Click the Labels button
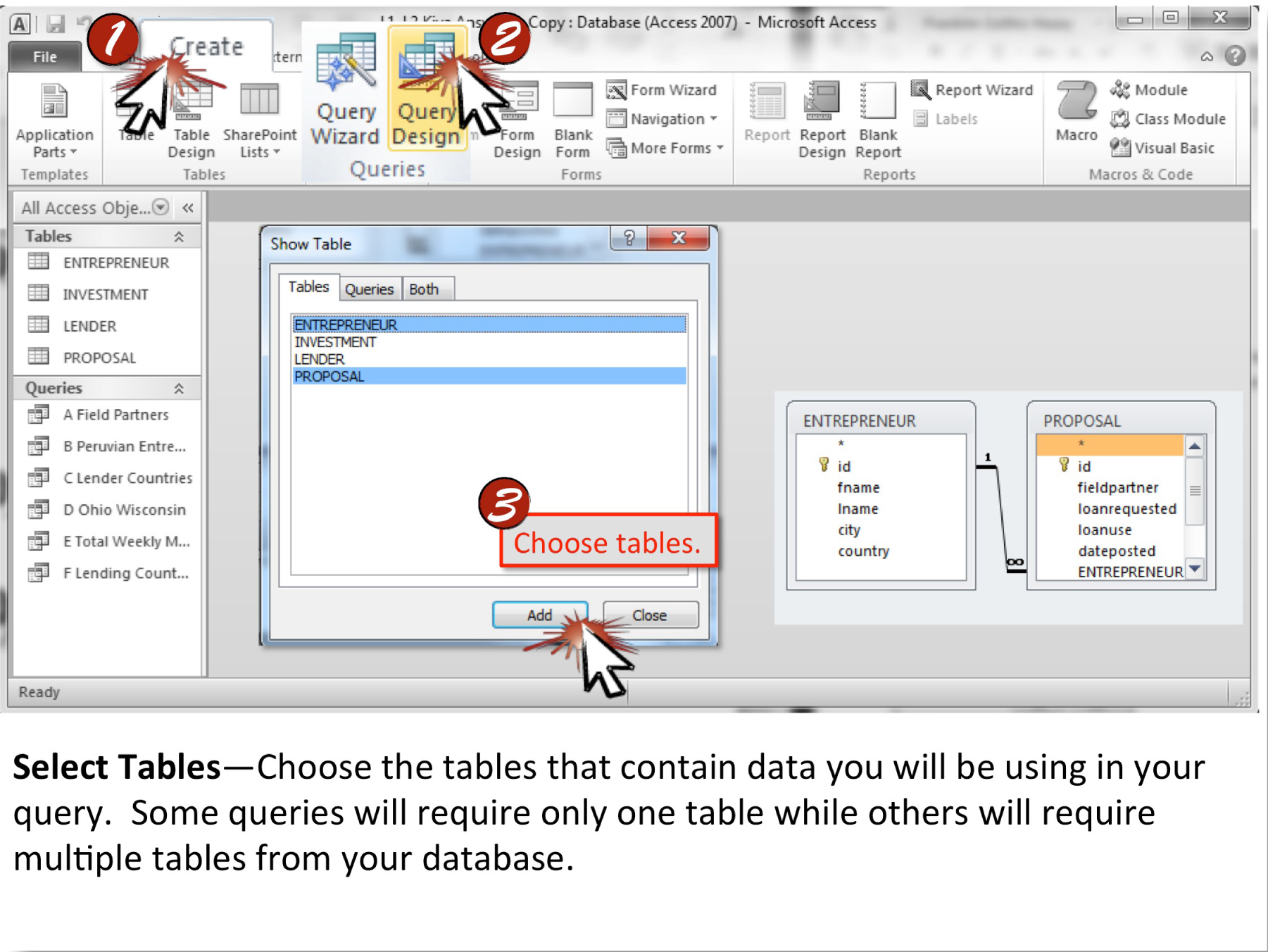The width and height of the screenshot is (1268, 952). pos(946,119)
